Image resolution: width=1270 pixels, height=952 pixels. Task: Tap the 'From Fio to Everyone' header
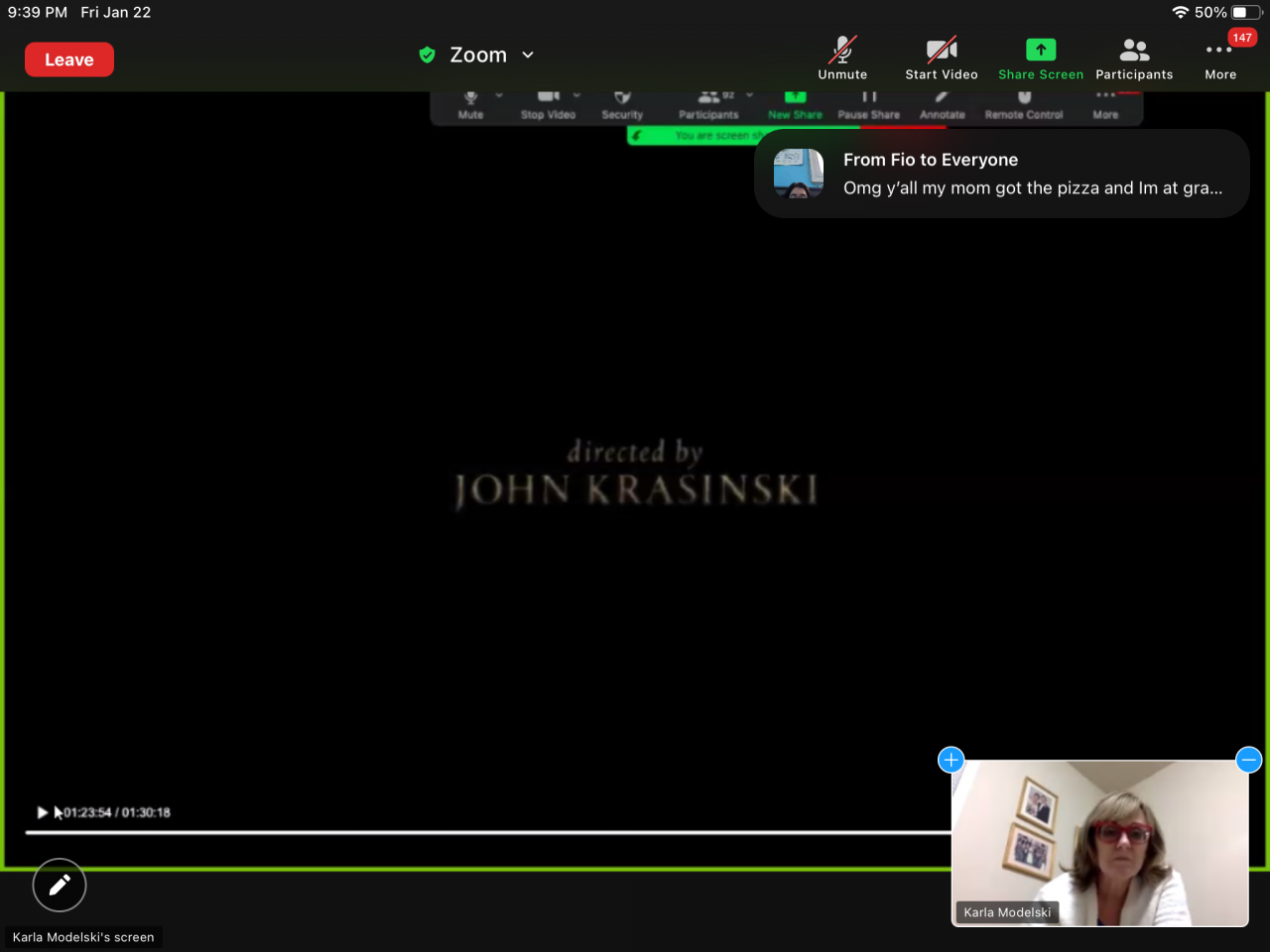pos(931,160)
